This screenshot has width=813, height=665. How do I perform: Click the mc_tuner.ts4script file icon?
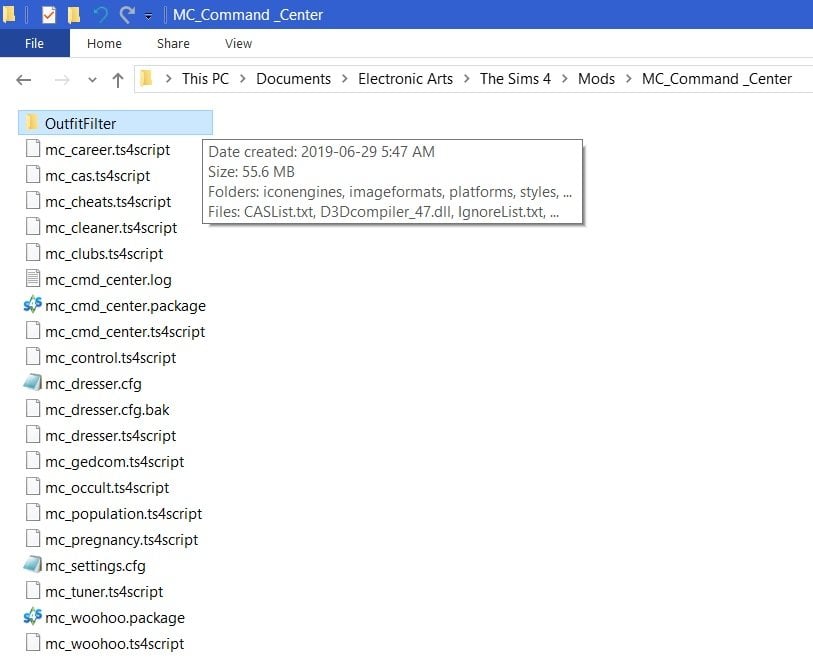pyautogui.click(x=33, y=590)
